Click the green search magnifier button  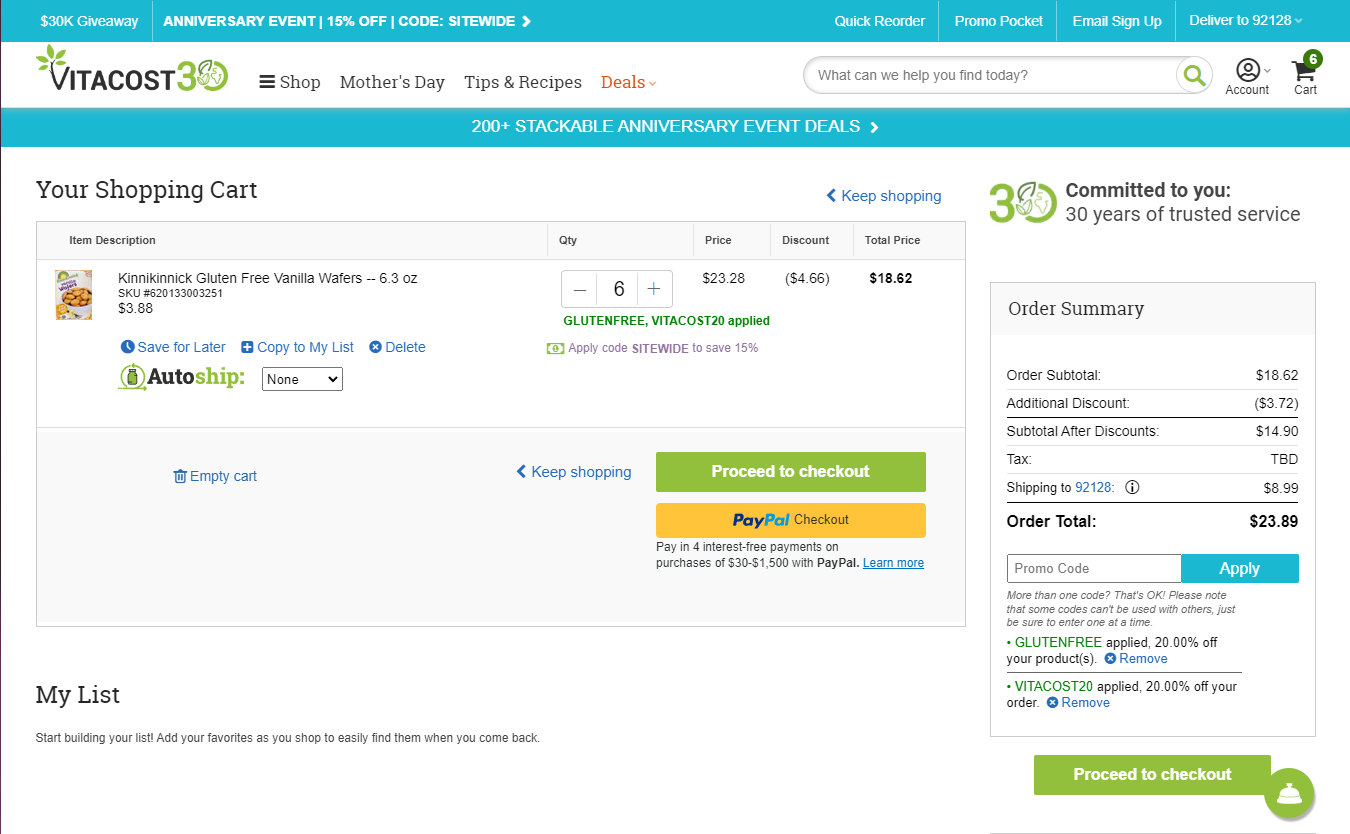[1193, 75]
